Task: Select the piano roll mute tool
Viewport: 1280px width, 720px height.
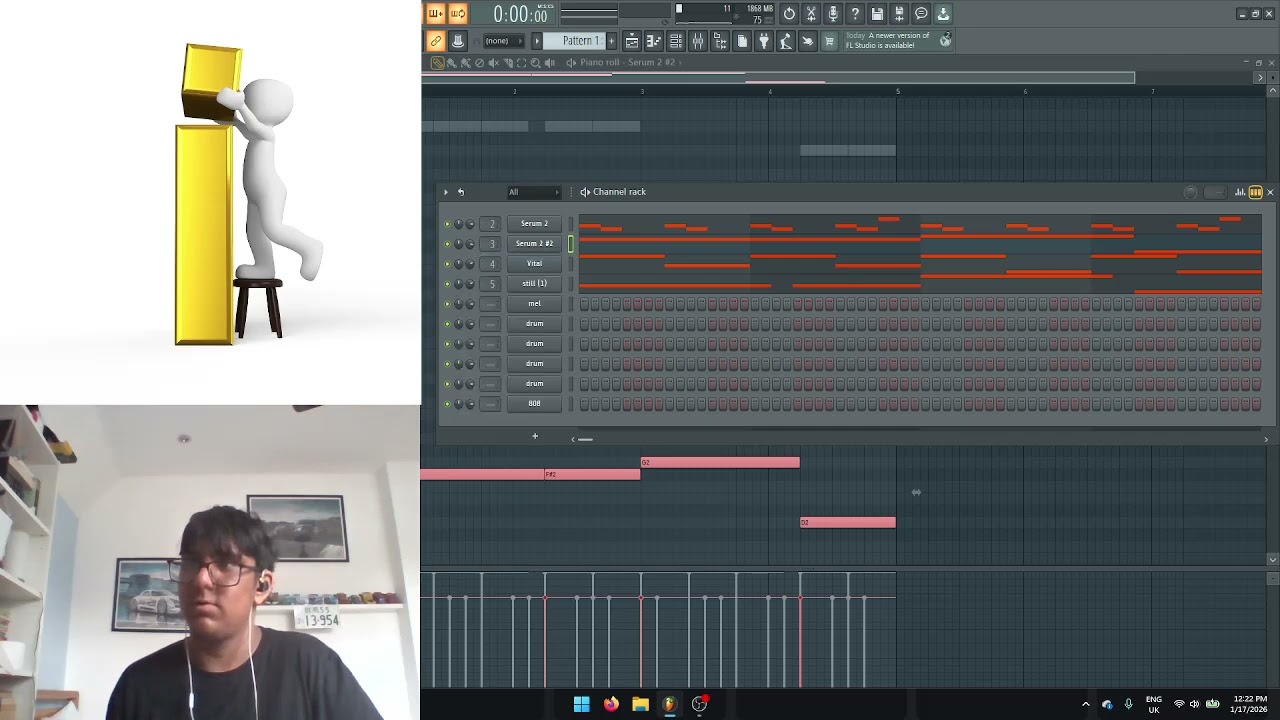Action: (x=493, y=63)
